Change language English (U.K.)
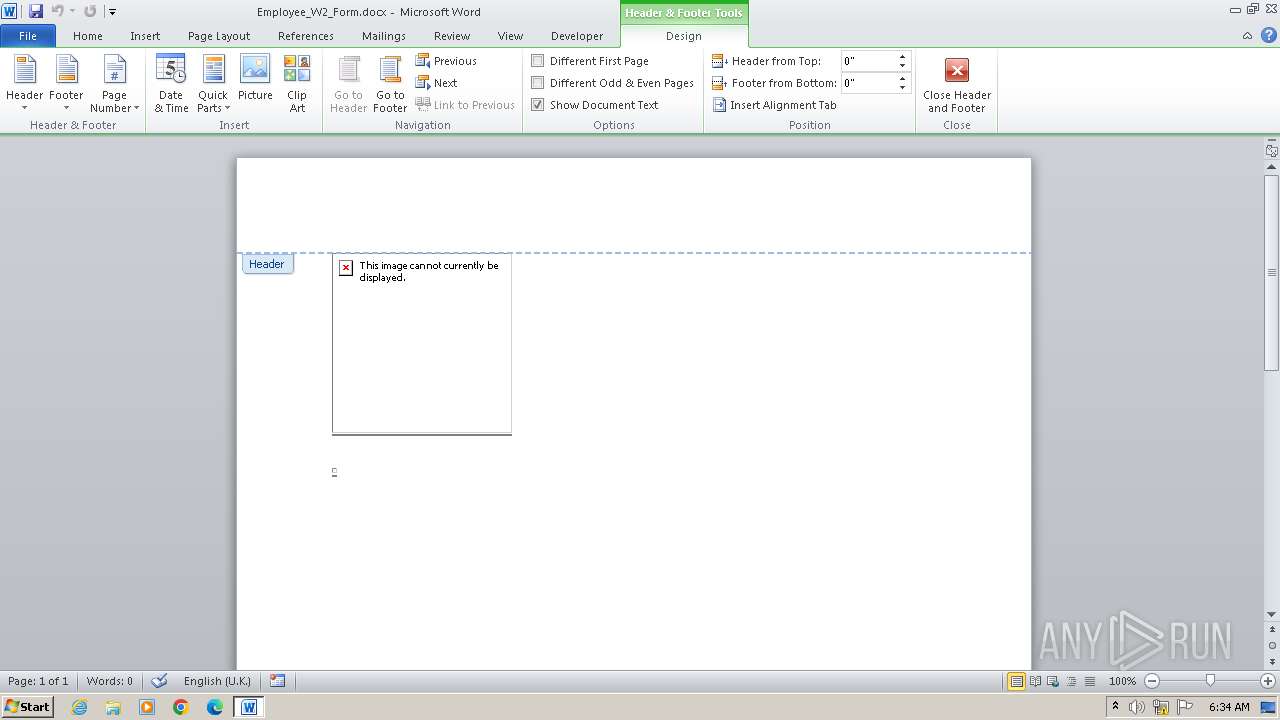 217,681
